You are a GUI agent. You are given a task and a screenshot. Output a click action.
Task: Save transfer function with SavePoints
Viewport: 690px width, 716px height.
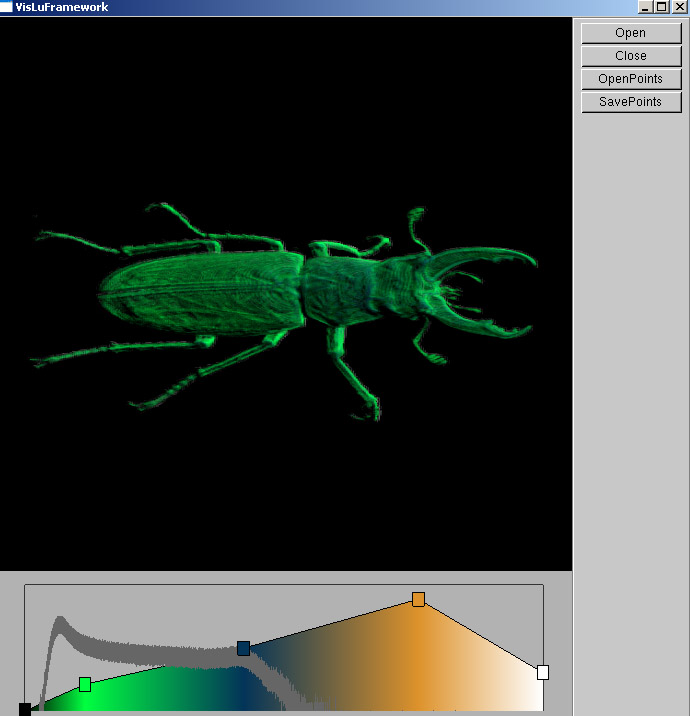click(630, 102)
